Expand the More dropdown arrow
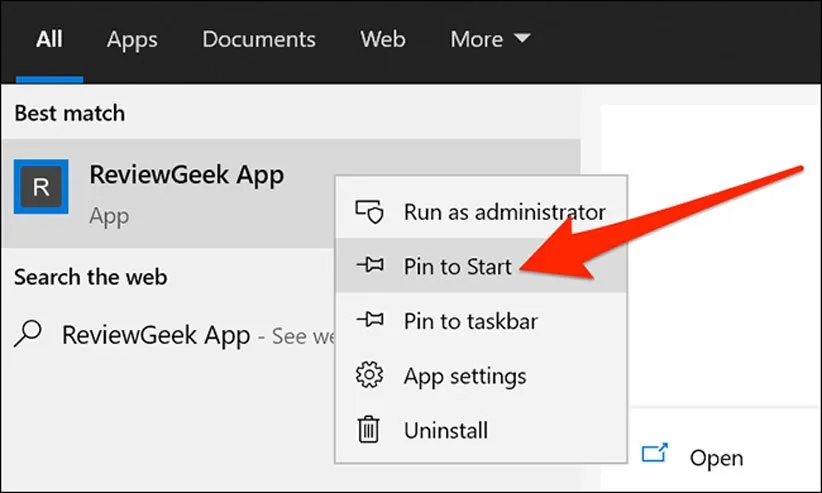822x493 pixels. pyautogui.click(x=521, y=40)
